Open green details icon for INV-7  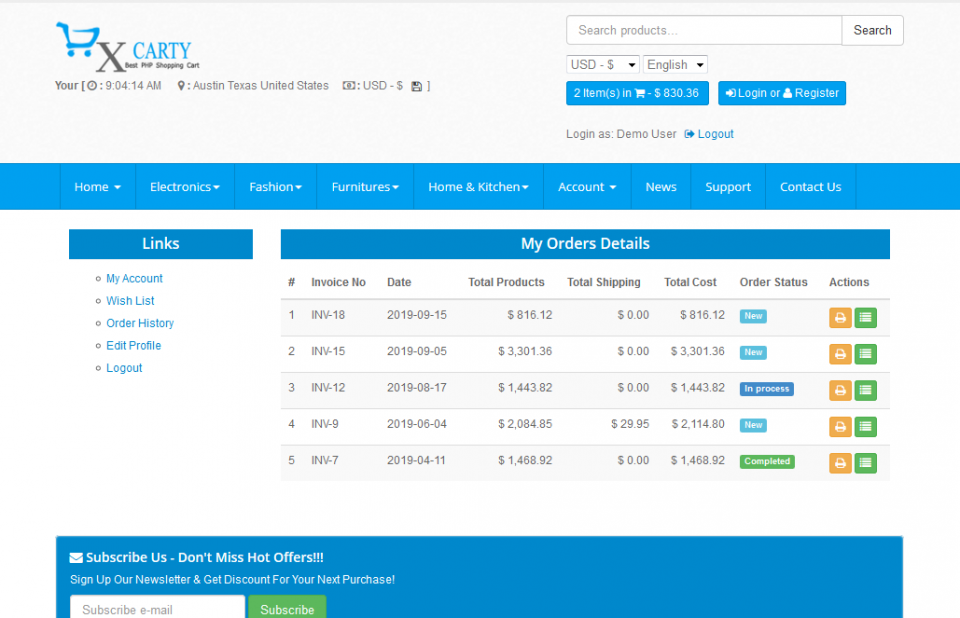point(865,463)
